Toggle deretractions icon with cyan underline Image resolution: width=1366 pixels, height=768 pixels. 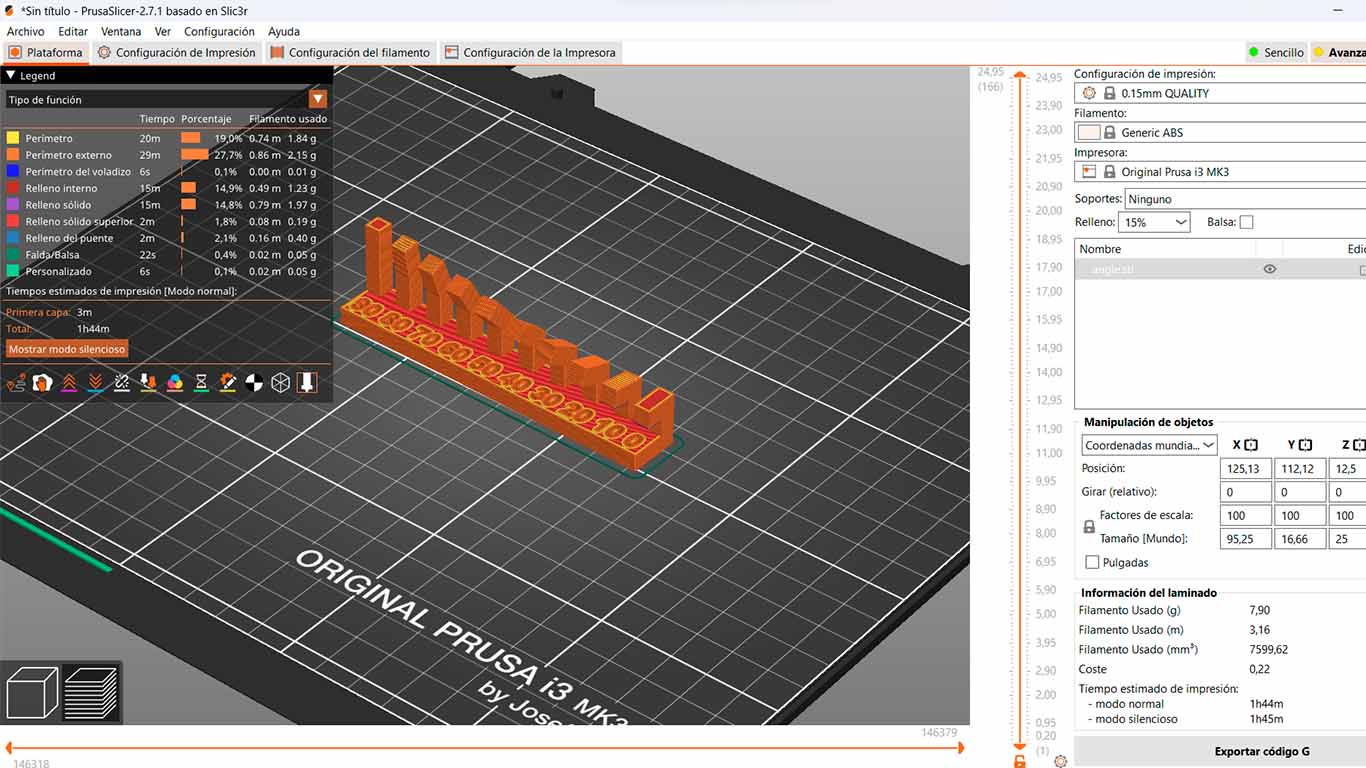coord(95,382)
